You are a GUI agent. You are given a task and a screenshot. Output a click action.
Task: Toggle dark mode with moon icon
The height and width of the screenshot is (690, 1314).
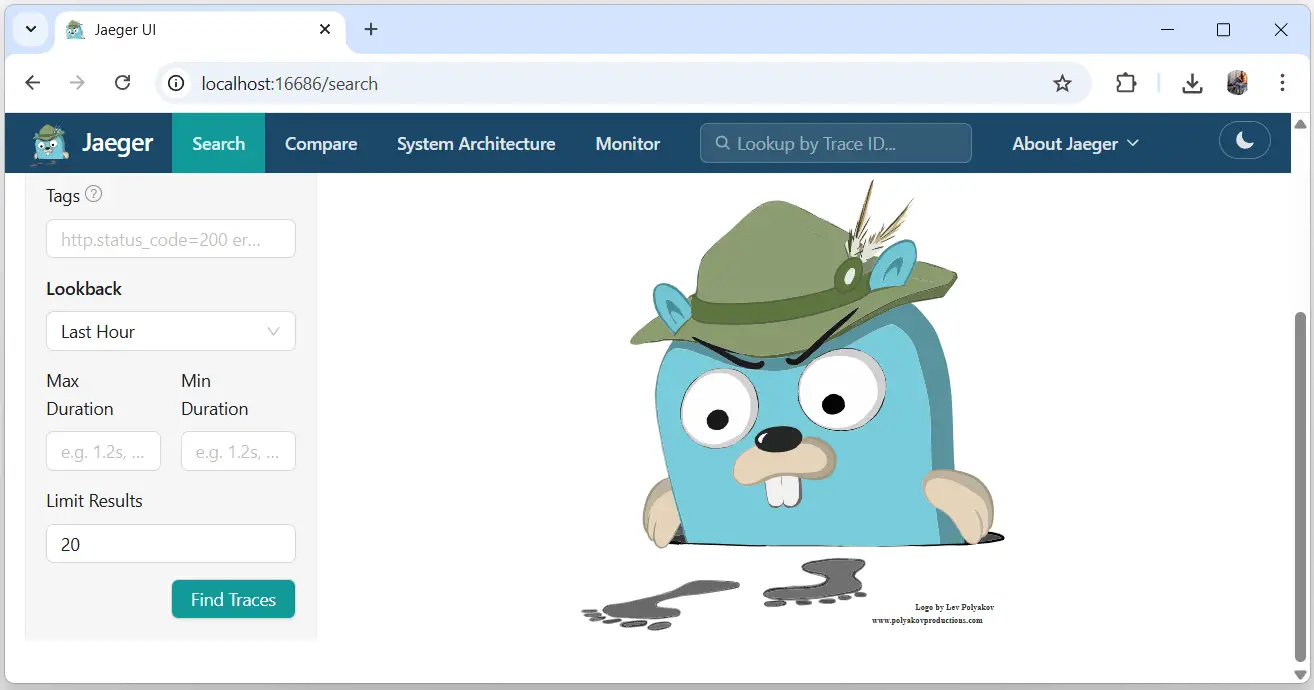pyautogui.click(x=1244, y=141)
